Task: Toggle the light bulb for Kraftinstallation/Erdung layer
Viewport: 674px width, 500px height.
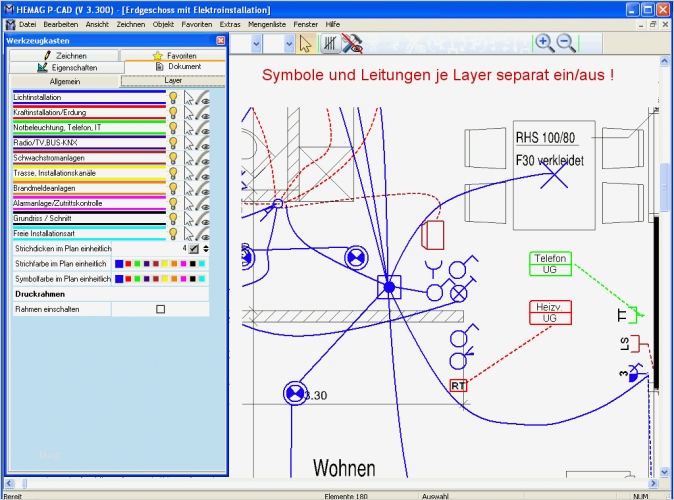Action: click(x=173, y=113)
